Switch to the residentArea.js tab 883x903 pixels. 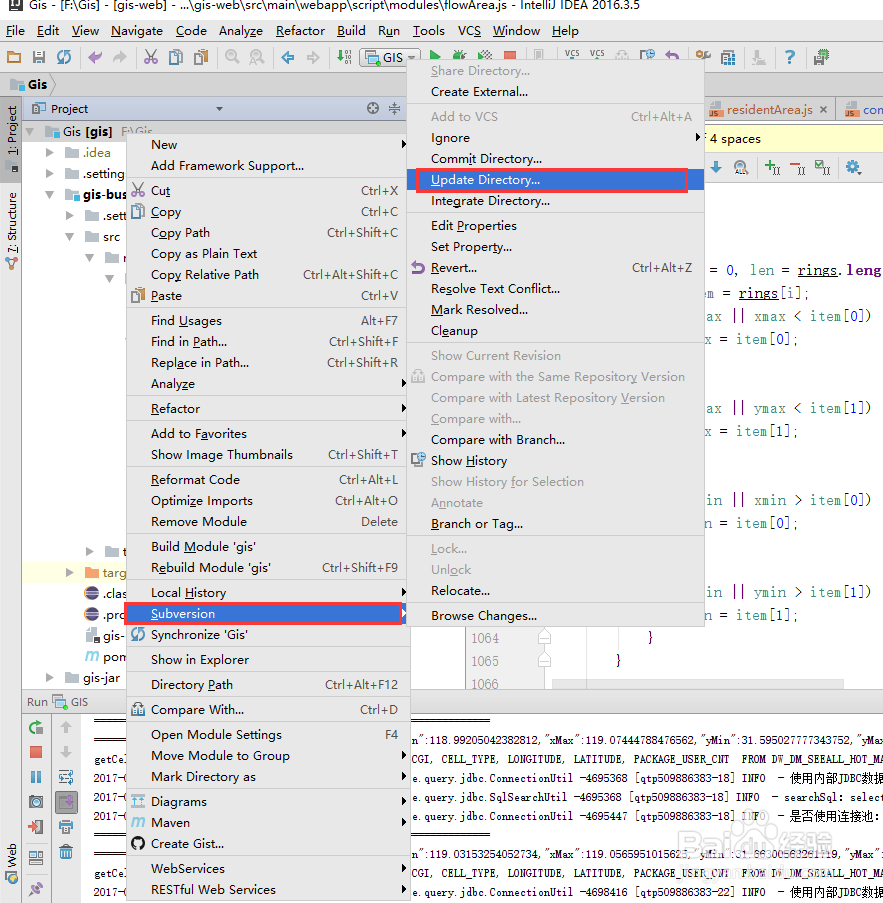point(769,109)
